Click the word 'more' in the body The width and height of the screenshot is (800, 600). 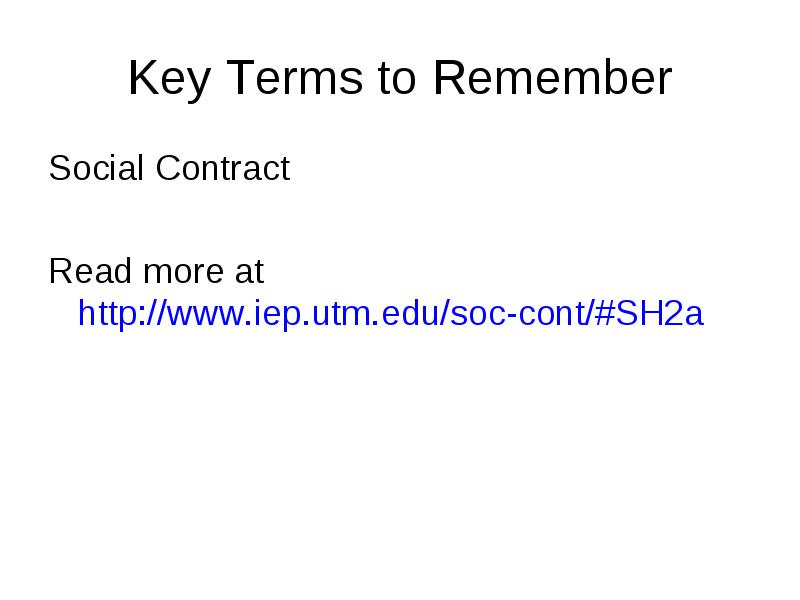pos(184,273)
